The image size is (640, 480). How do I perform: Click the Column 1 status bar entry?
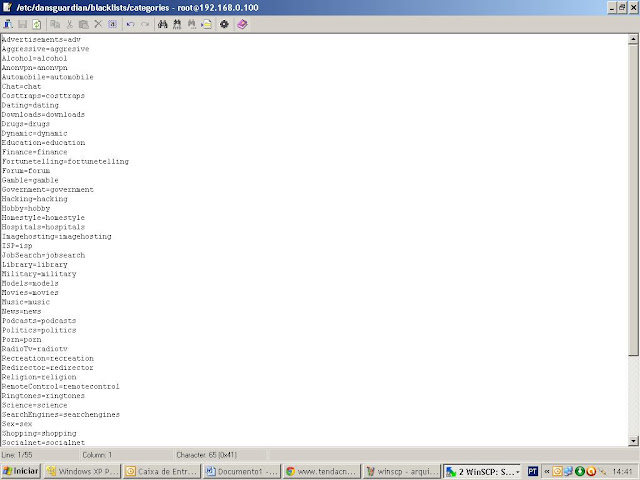click(x=97, y=455)
